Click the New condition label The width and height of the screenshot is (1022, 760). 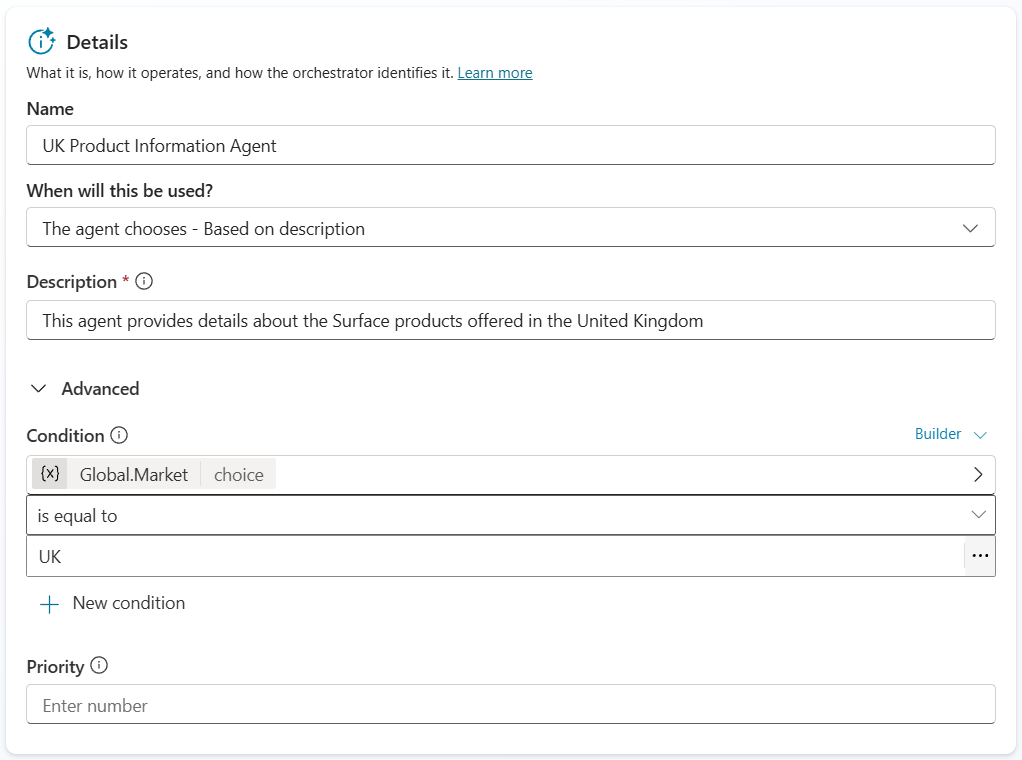click(x=128, y=603)
